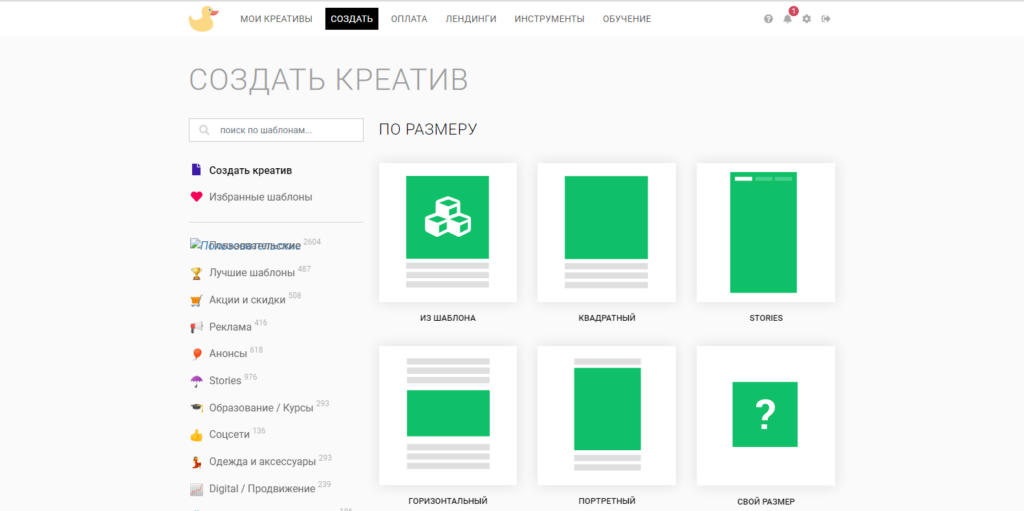1024x511 pixels.
Task: Click the shopping cart icon for discounts
Action: [x=196, y=300]
